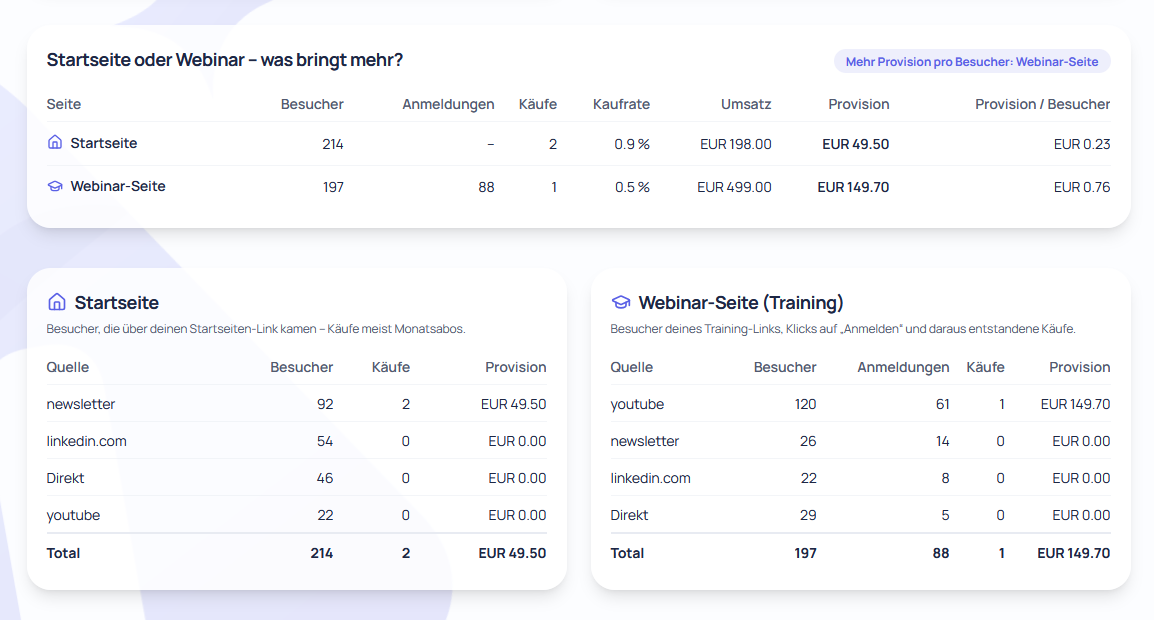Click the 'EUR 0.23' provision per visitor value

click(1081, 144)
